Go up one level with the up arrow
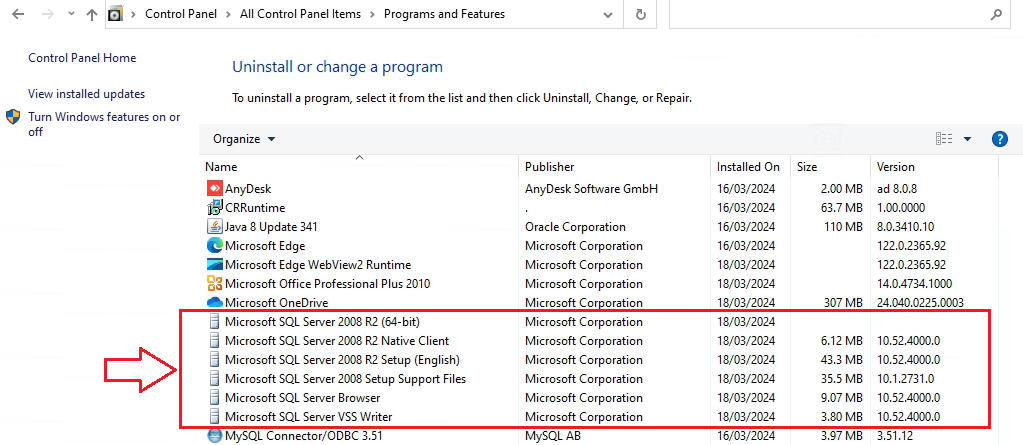Screen dimensions: 1023x445 pyautogui.click(x=91, y=14)
